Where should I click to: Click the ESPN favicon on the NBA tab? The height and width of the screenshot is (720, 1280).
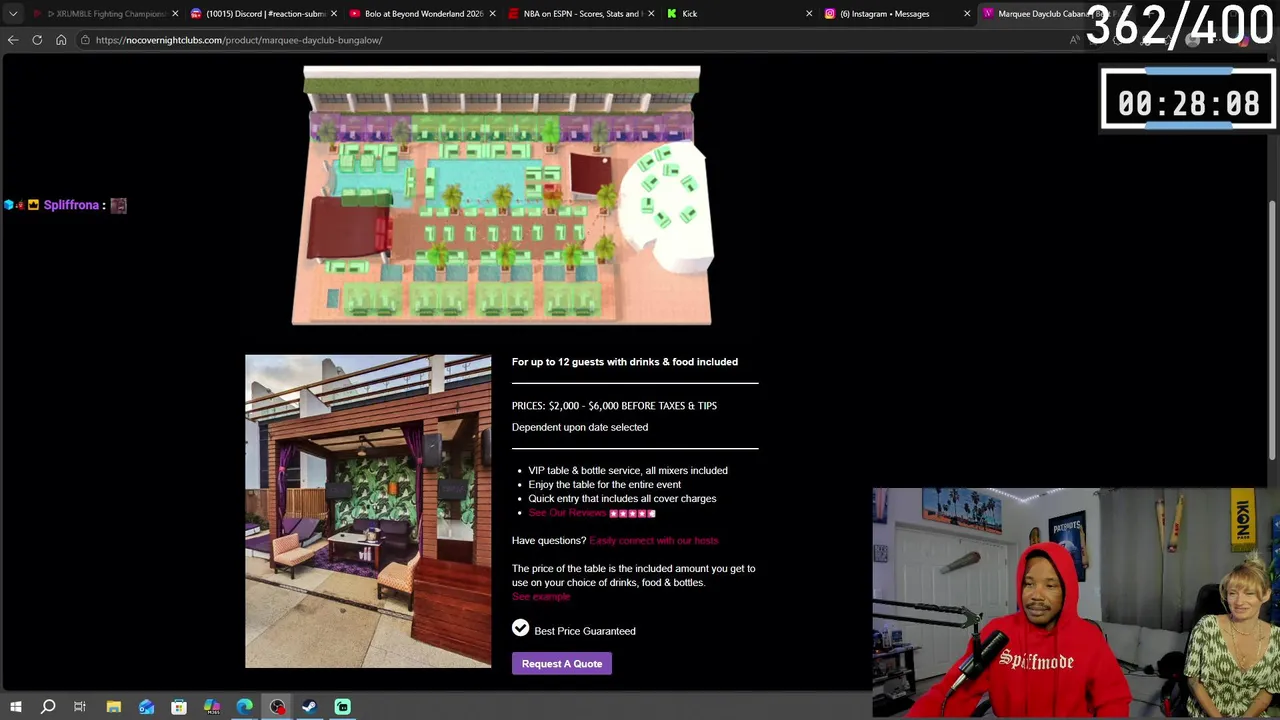[514, 14]
